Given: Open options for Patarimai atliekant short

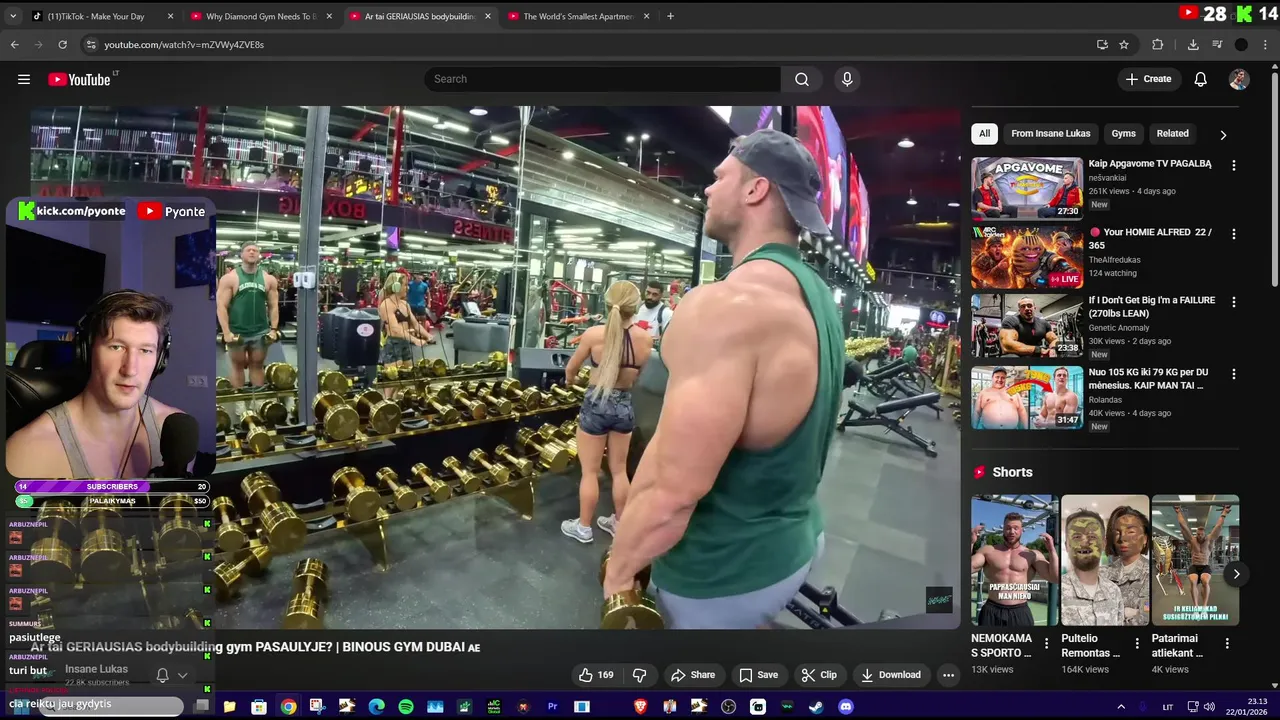Looking at the screenshot, I should (x=1227, y=643).
